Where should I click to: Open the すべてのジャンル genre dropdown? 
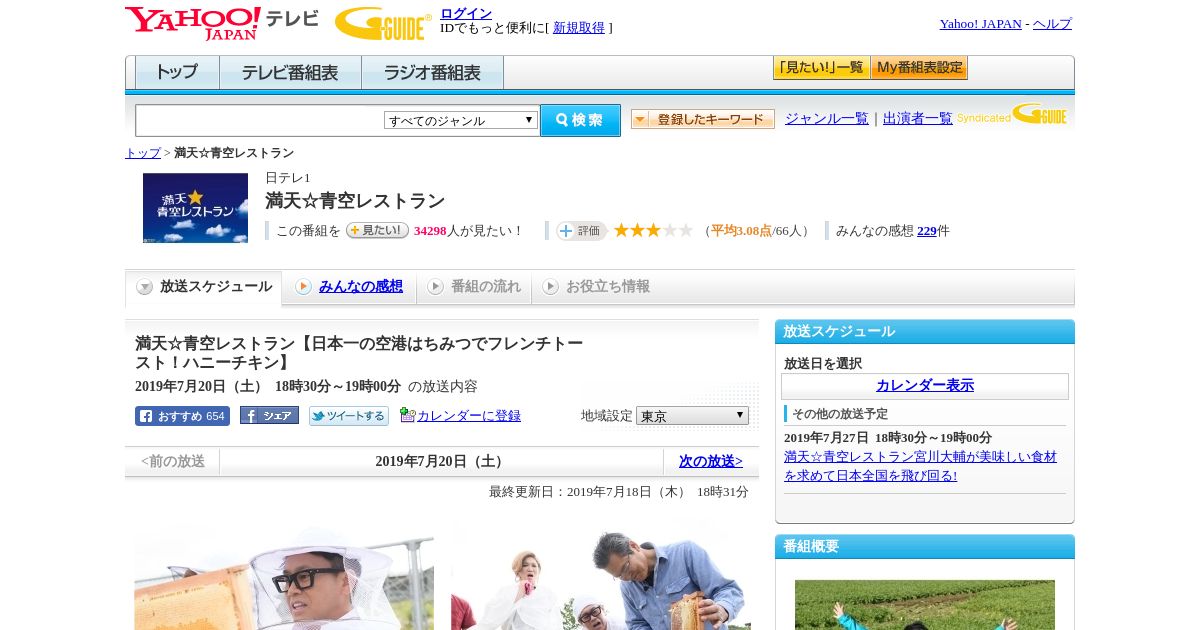pos(461,120)
